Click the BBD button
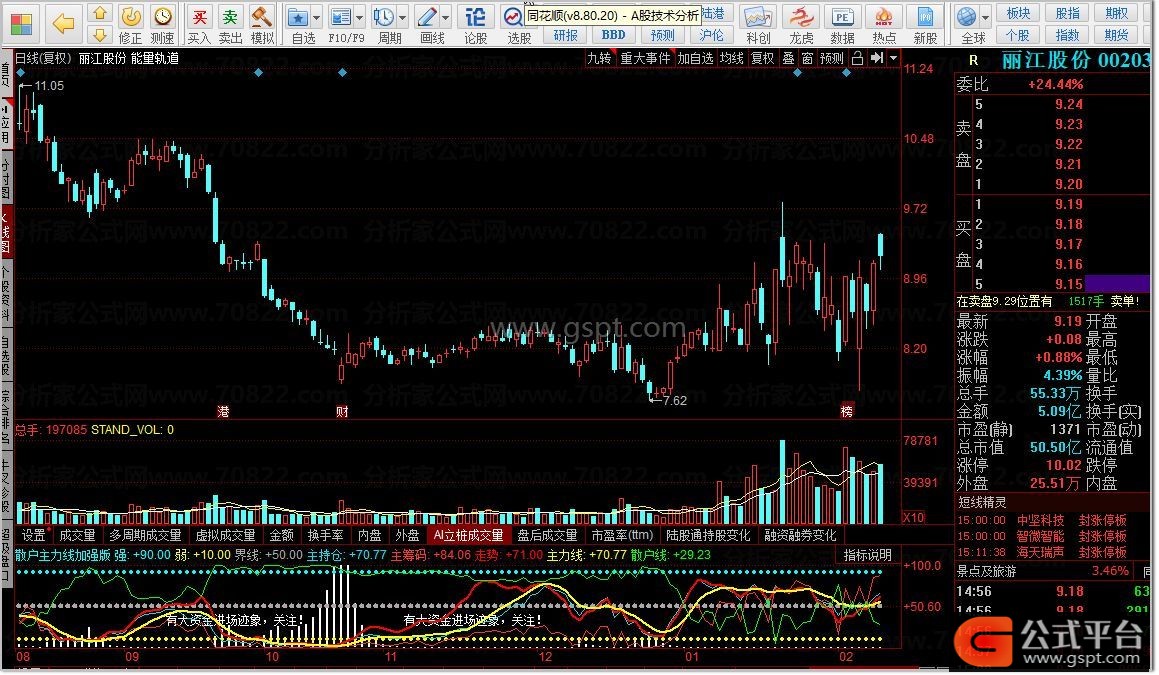Image resolution: width=1159 pixels, height=675 pixels. (x=613, y=35)
